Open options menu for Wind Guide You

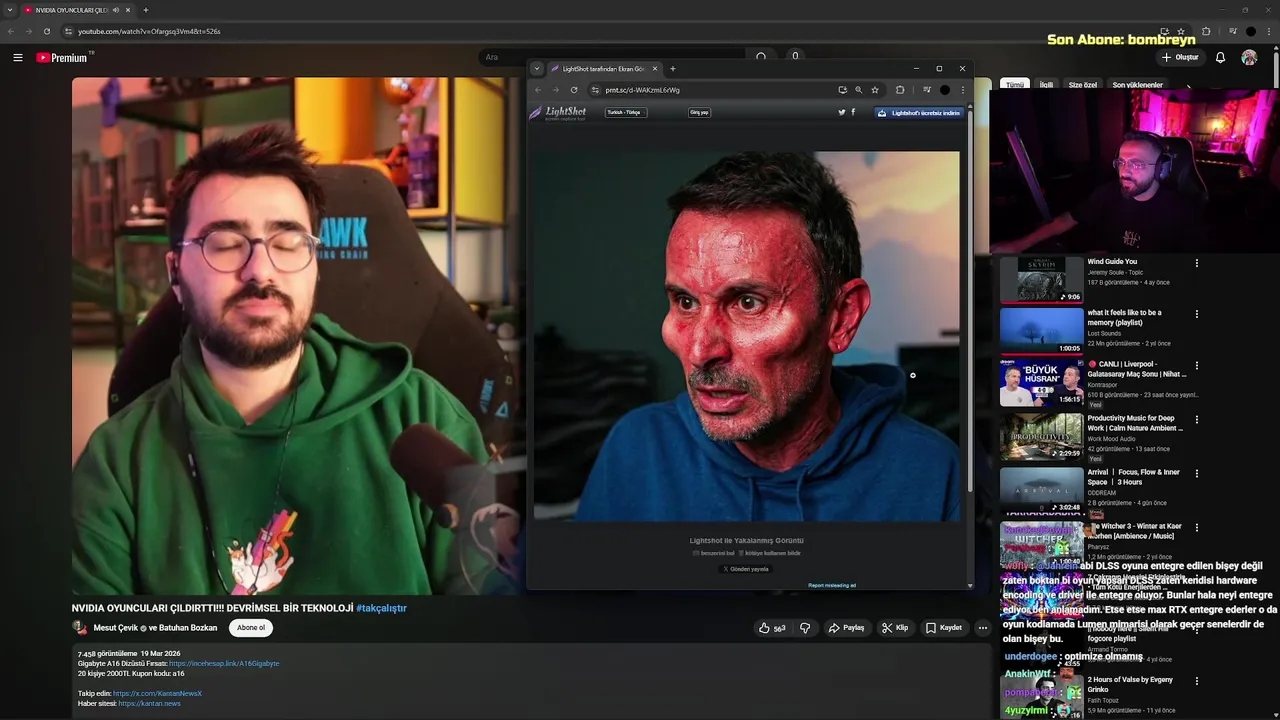coord(1197,263)
